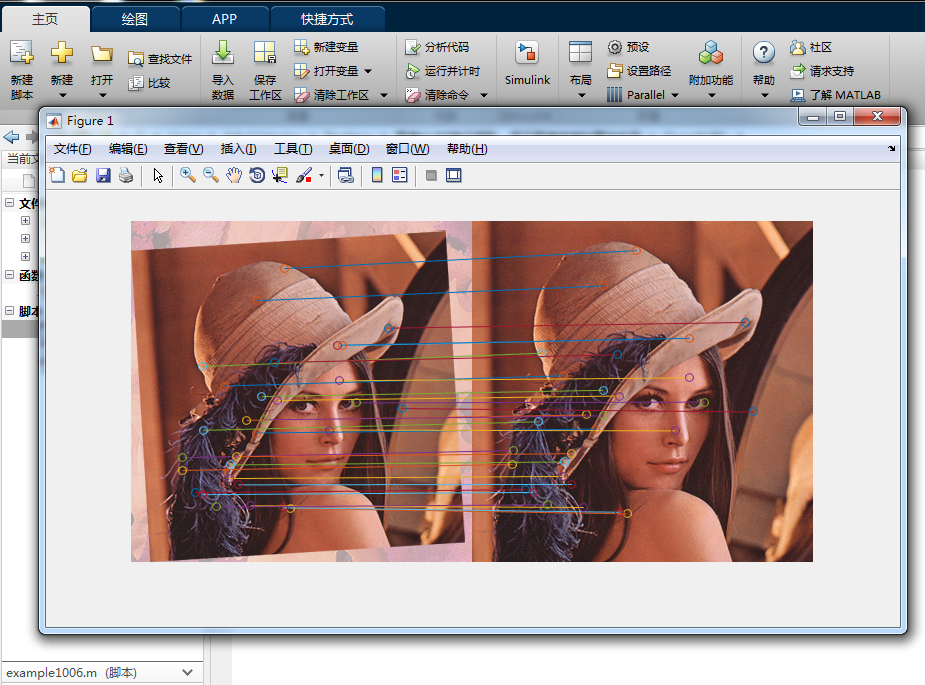Select the Rotate 3D tool

(257, 175)
